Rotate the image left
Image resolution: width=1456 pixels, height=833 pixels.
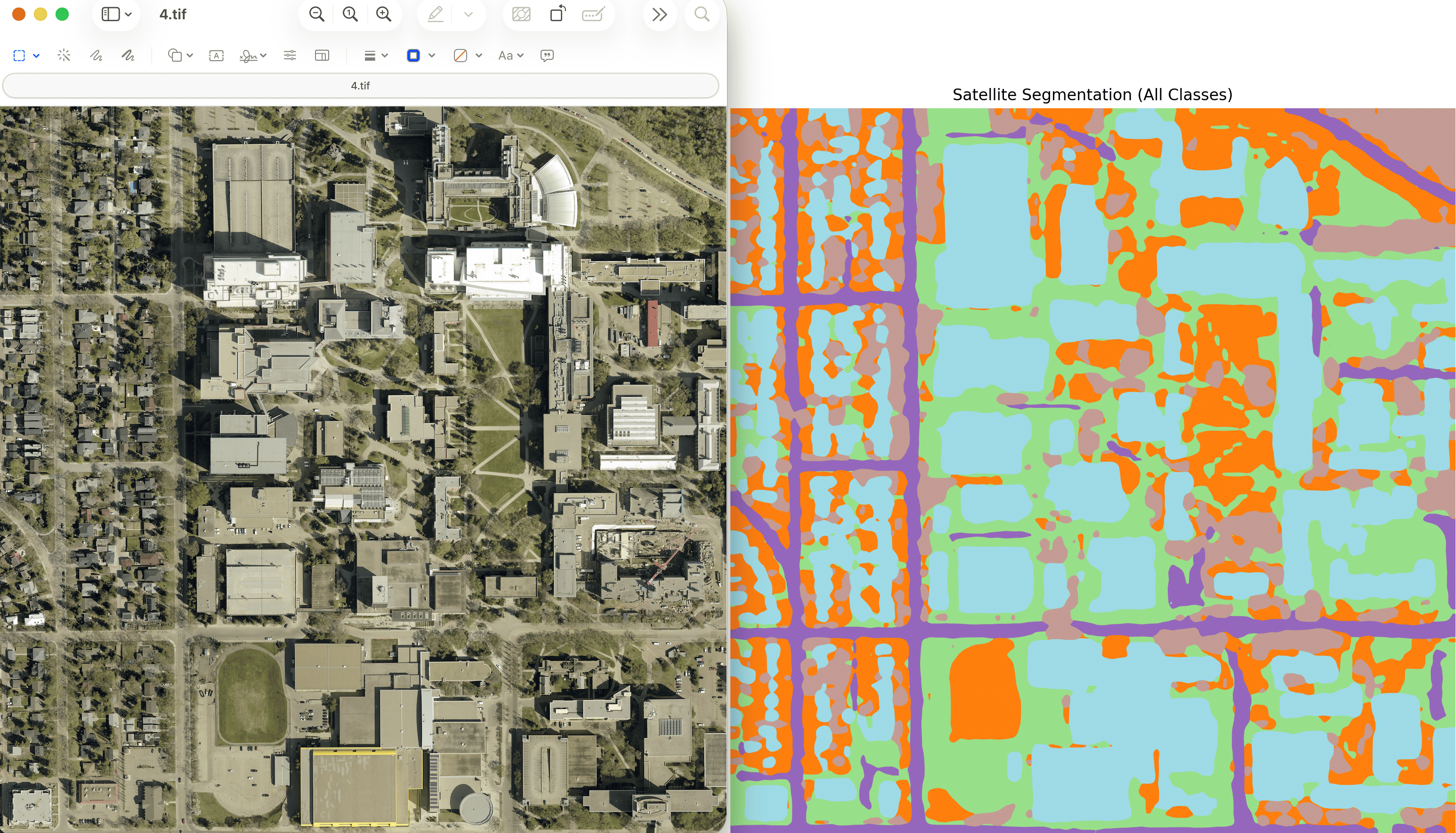coord(558,14)
